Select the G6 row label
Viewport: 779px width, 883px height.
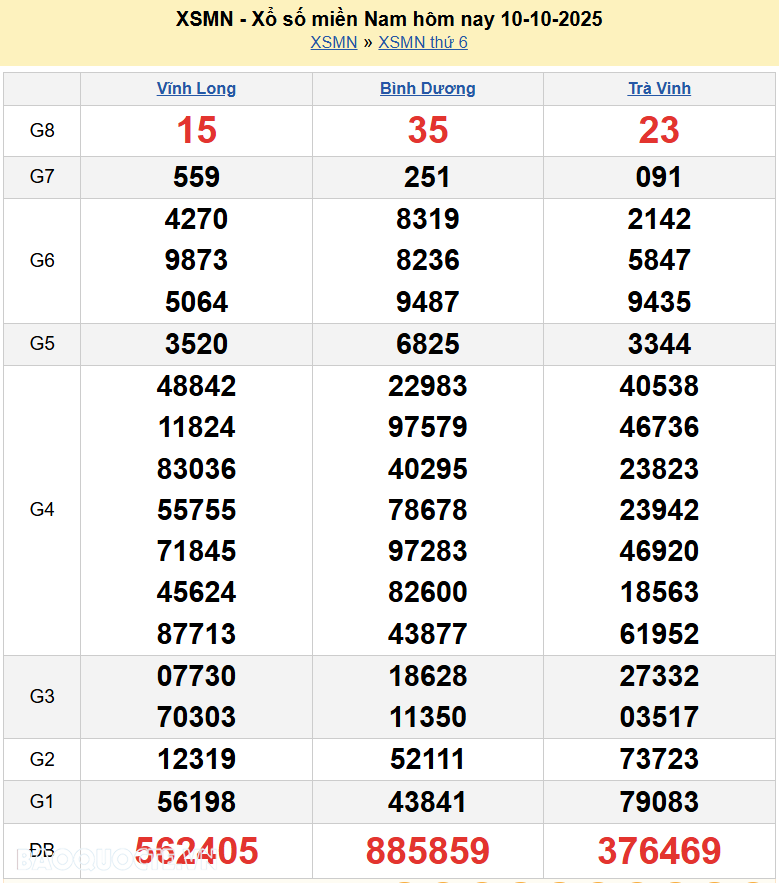click(42, 260)
